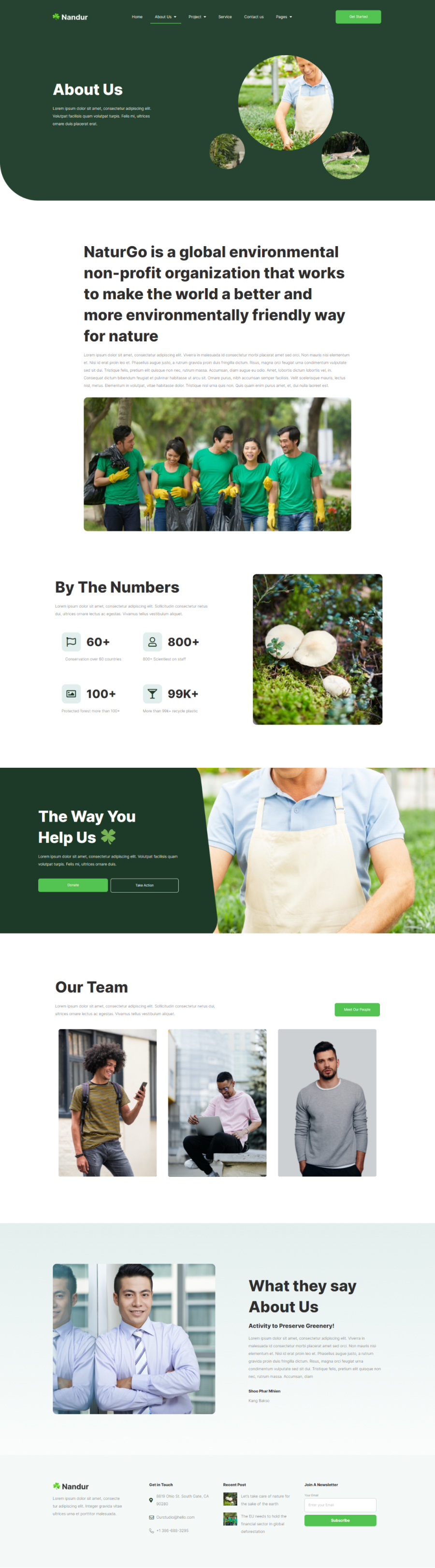Click the funnel icon beside 99K+
This screenshot has width=435, height=1568.
[152, 693]
